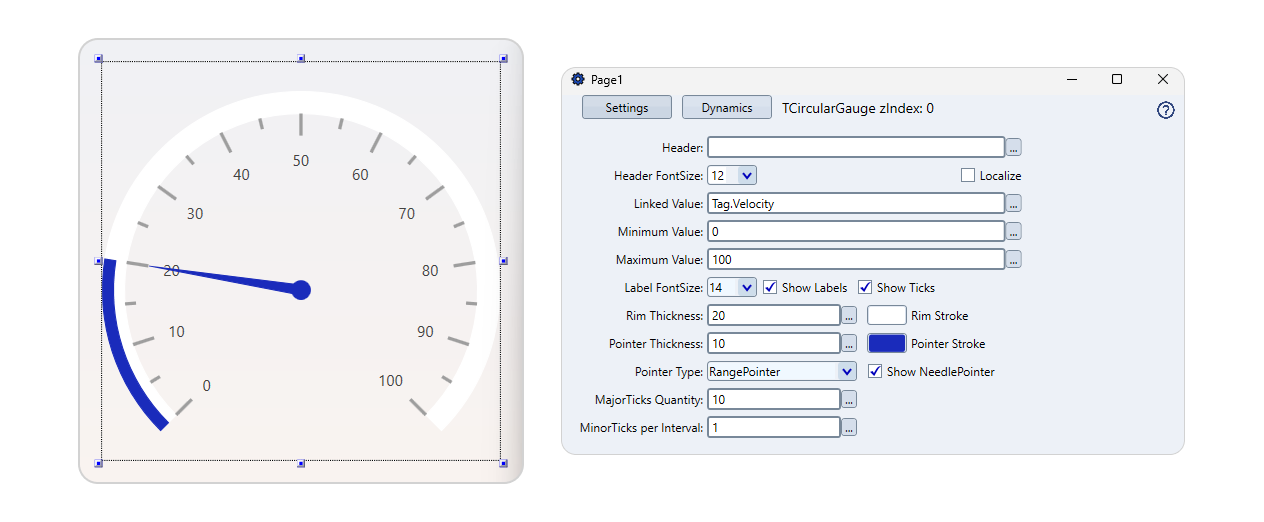Open ellipsis button next to Pointer Thickness
The width and height of the screenshot is (1264, 522).
coord(850,344)
